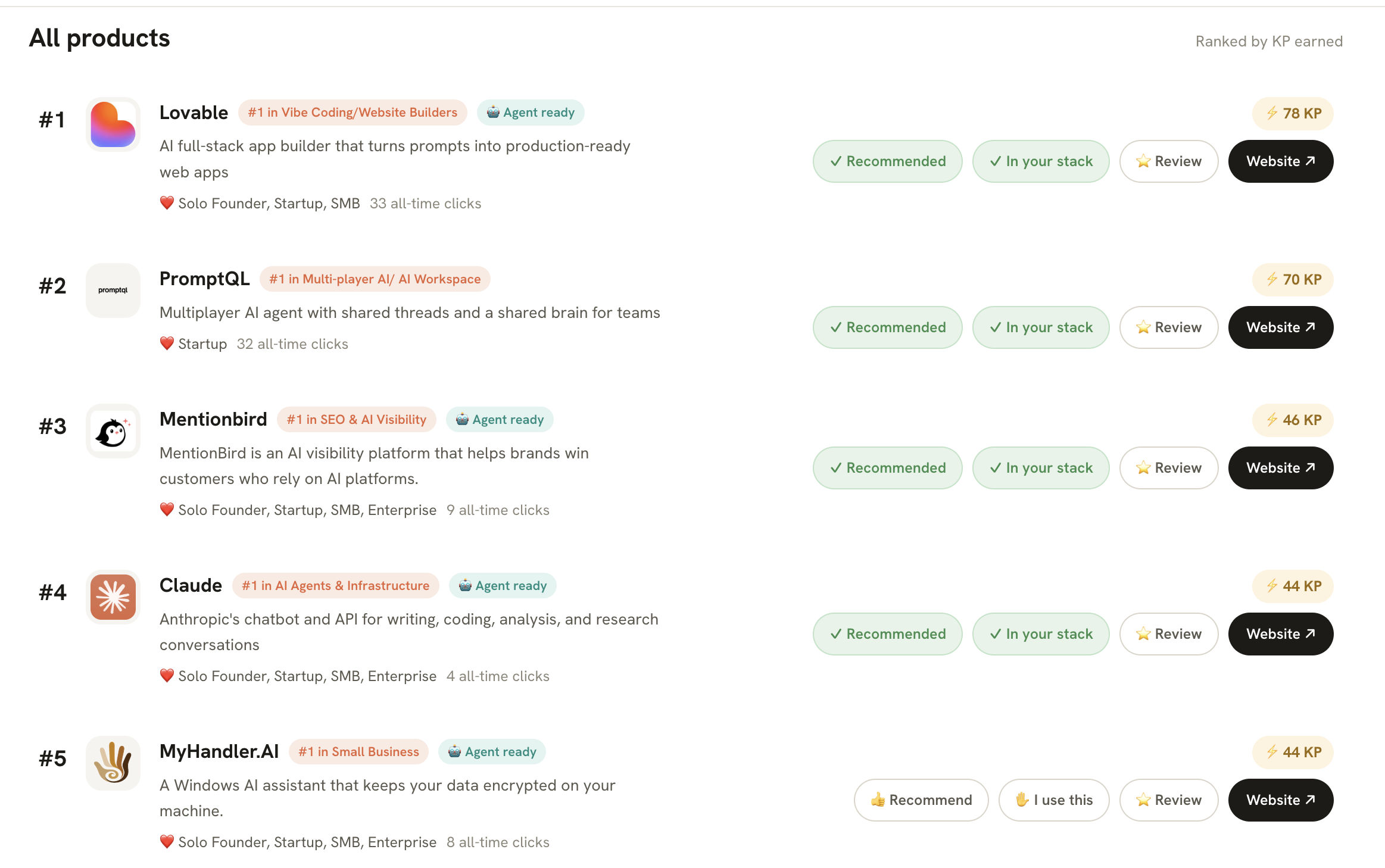Viewport: 1385px width, 868px height.
Task: Open the MyHandler.AI product title
Action: [x=219, y=751]
